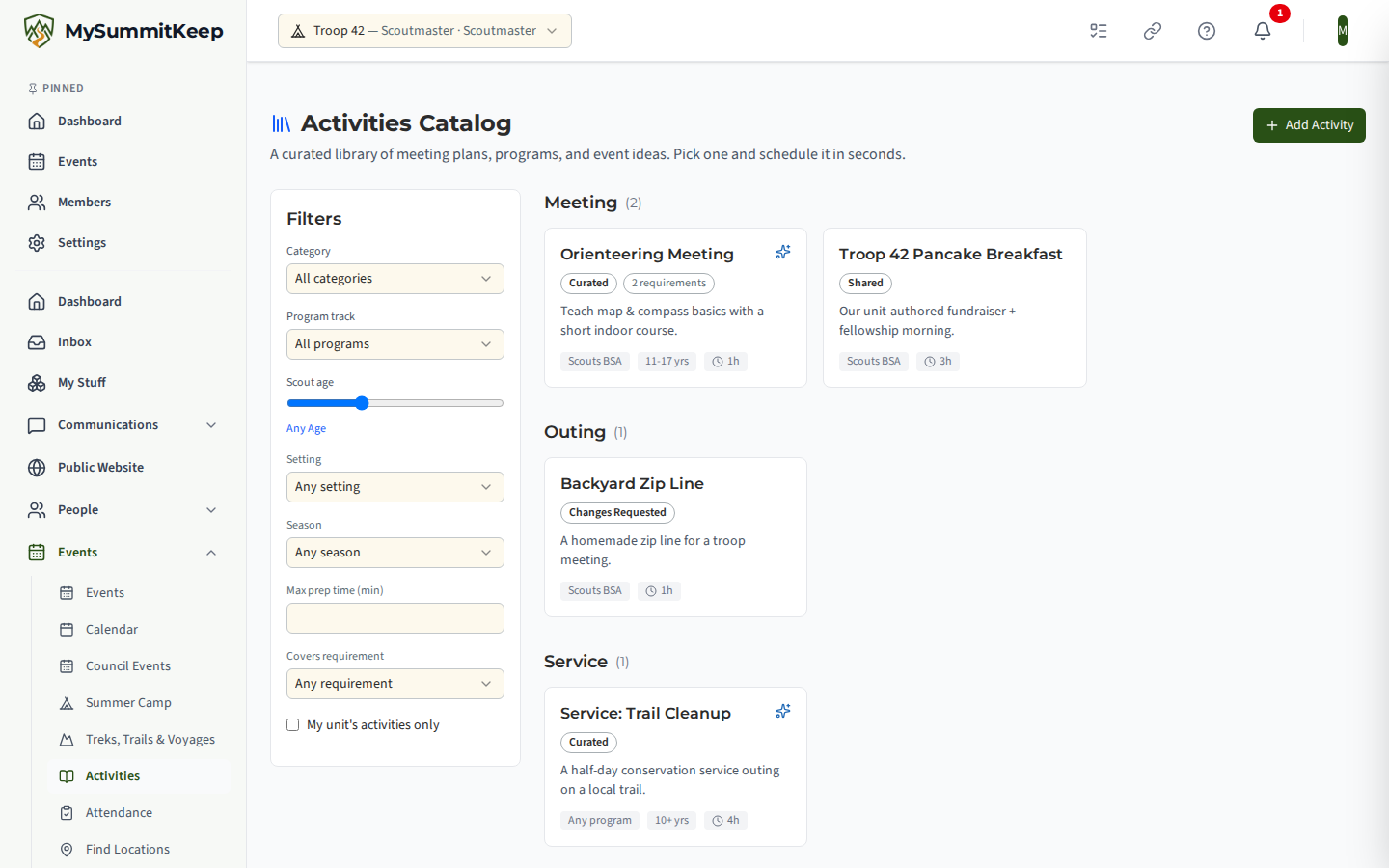Expand the People menu section
This screenshot has width=1389, height=868.
click(x=123, y=510)
